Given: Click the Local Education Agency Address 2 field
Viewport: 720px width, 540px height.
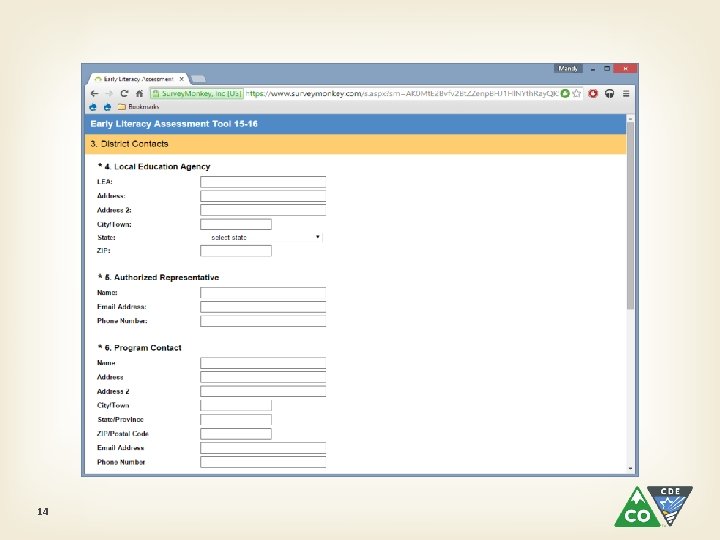Looking at the screenshot, I should pos(263,210).
